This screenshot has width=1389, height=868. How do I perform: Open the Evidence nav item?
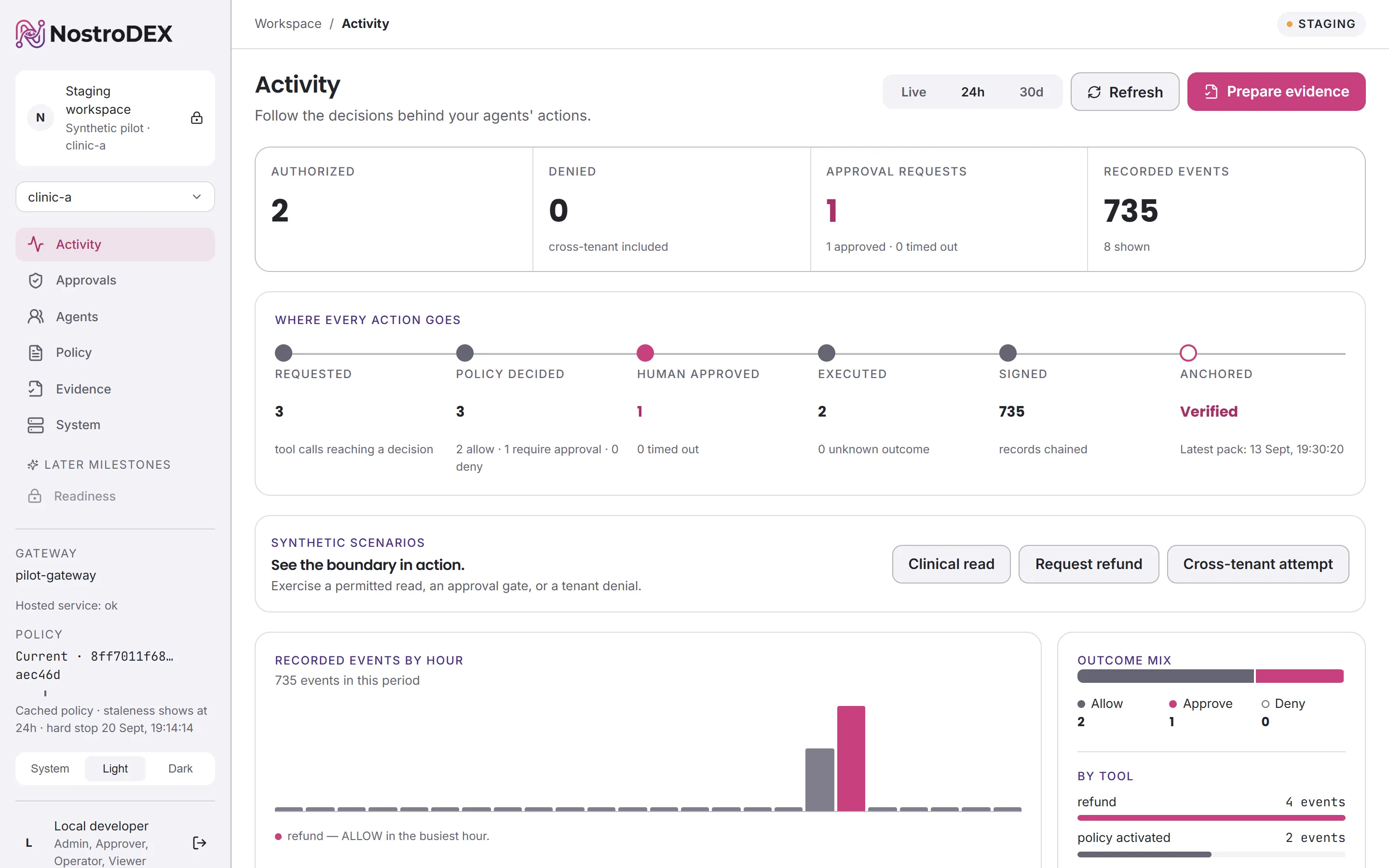(x=115, y=389)
